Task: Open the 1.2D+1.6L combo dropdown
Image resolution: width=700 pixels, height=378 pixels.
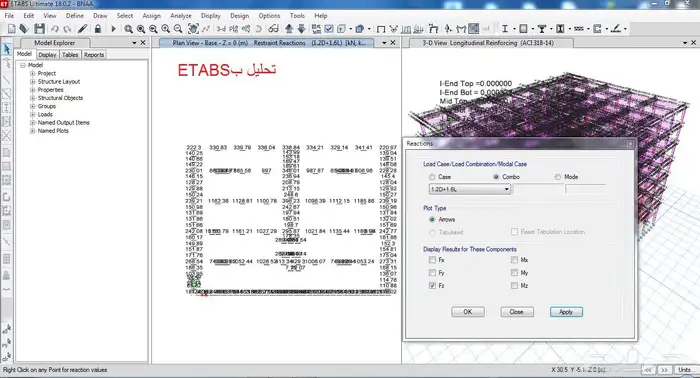Action: pyautogui.click(x=470, y=189)
